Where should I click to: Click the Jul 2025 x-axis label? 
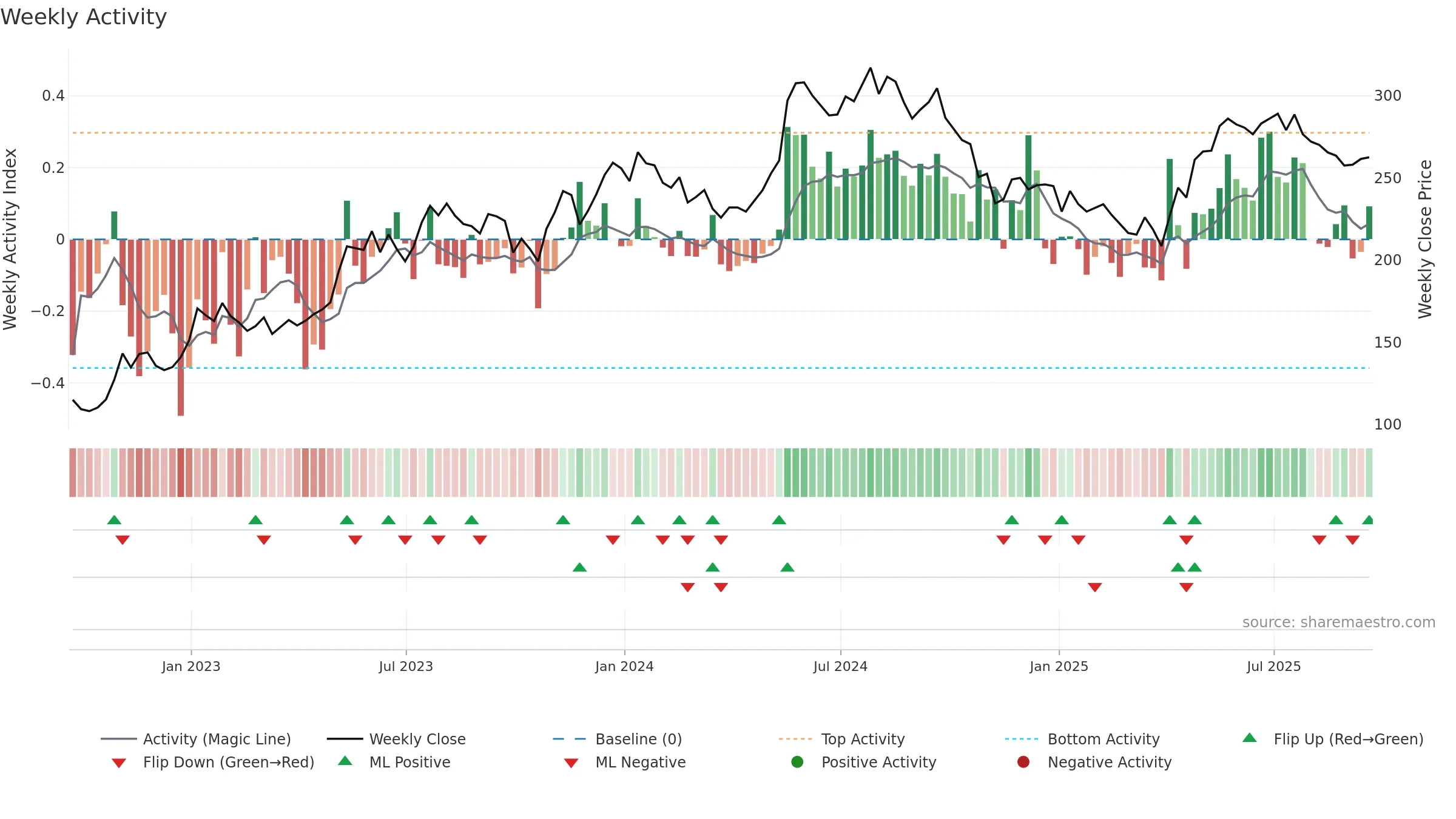[x=1274, y=667]
